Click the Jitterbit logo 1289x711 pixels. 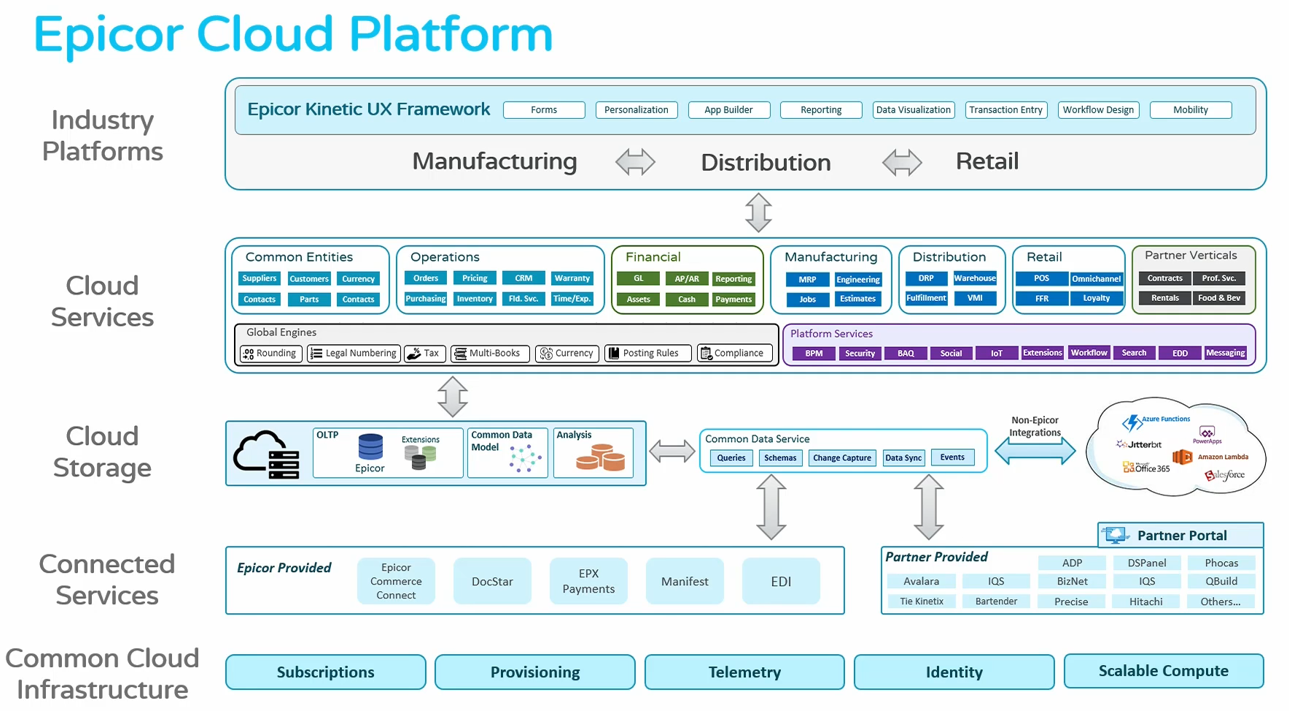pyautogui.click(x=1139, y=444)
